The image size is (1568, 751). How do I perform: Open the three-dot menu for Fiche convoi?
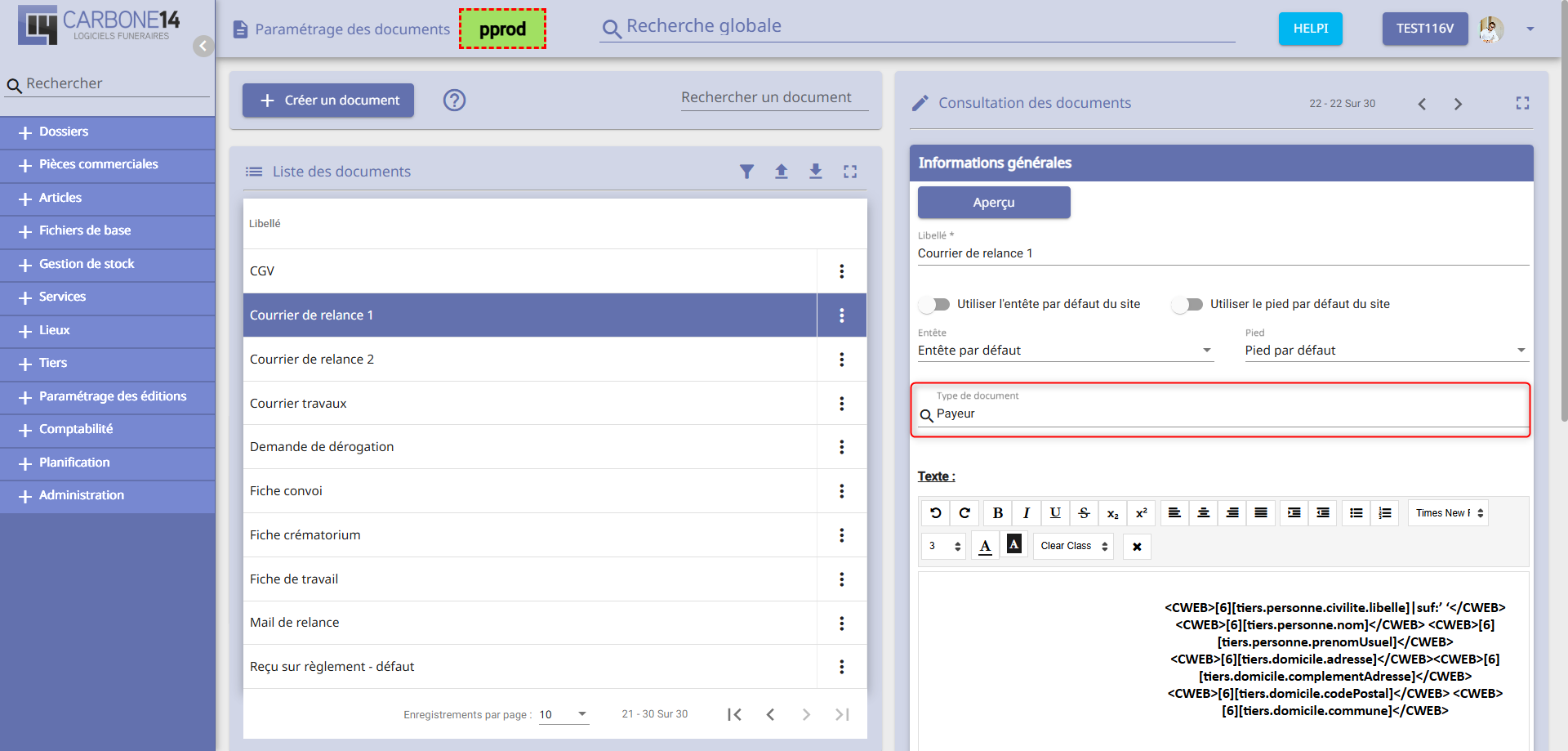842,491
